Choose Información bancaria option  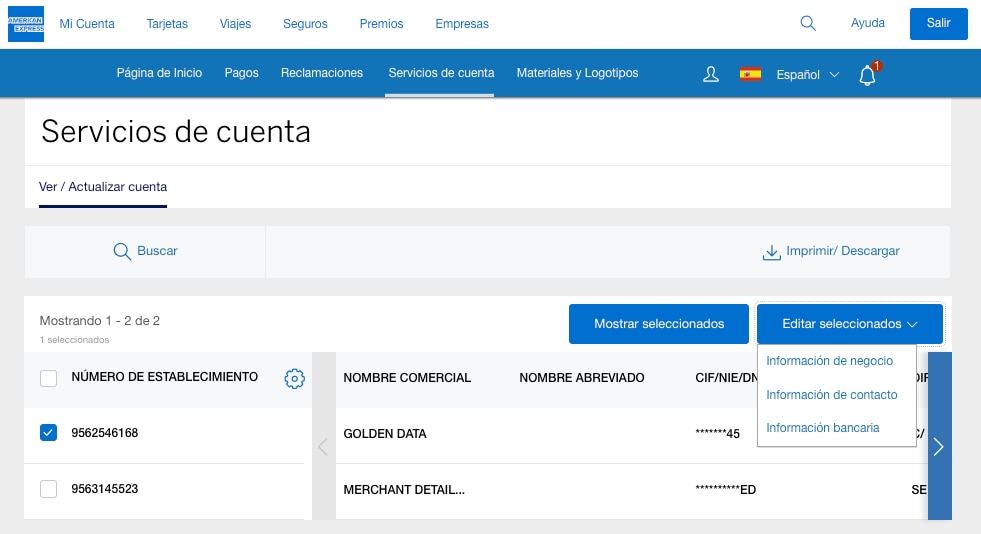(x=822, y=428)
